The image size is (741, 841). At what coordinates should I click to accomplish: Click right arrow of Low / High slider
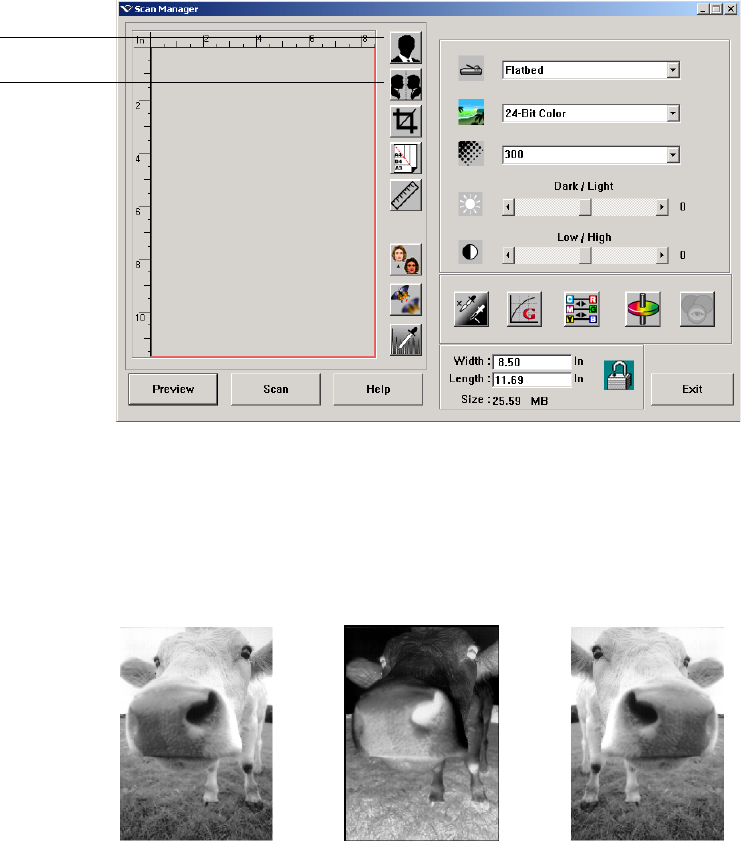pyautogui.click(x=662, y=255)
